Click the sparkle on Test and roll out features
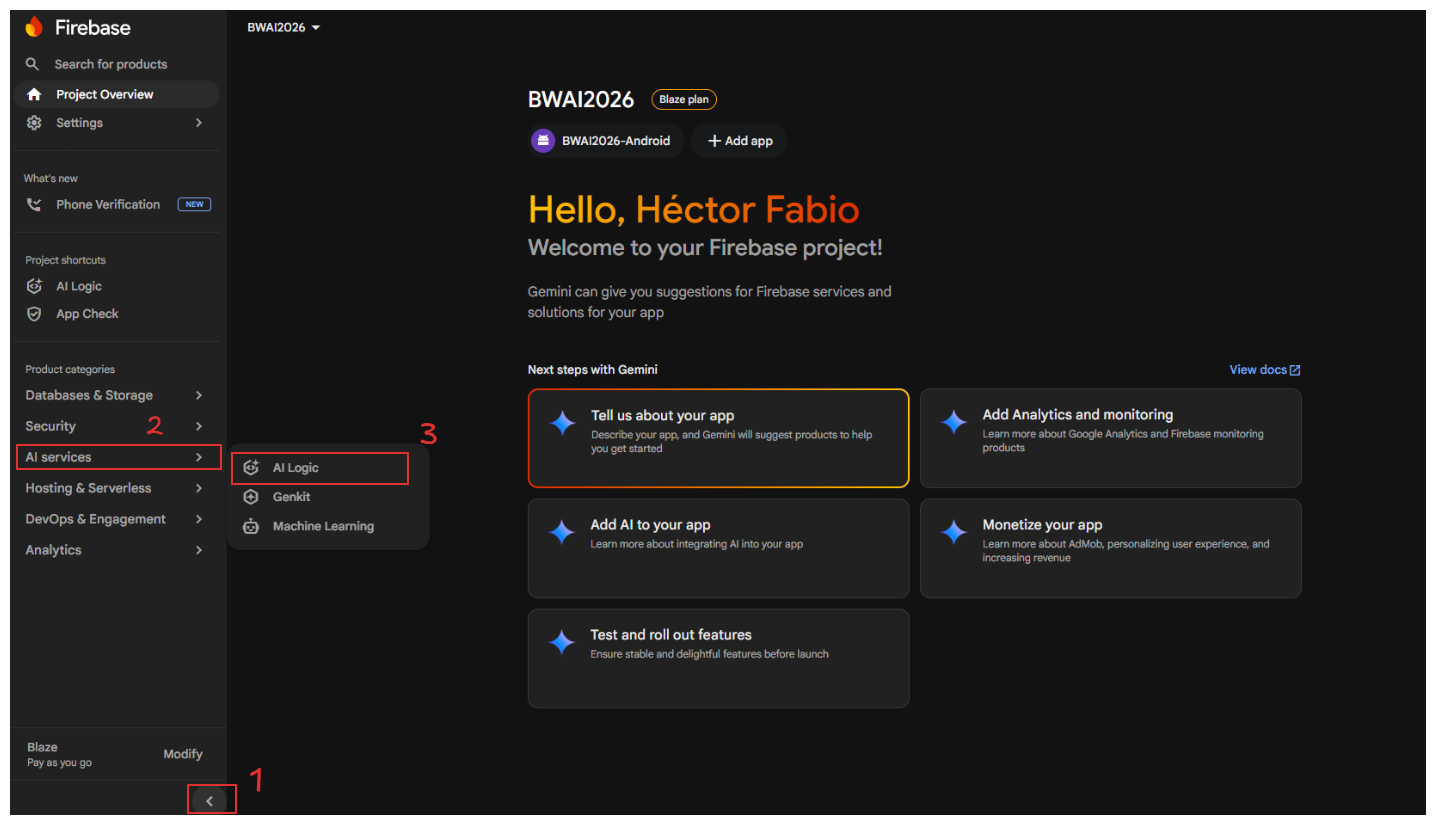This screenshot has width=1436, height=825. pos(563,642)
